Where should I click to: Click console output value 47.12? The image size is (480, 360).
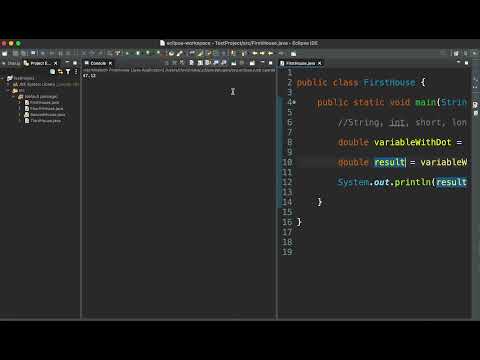(x=89, y=76)
